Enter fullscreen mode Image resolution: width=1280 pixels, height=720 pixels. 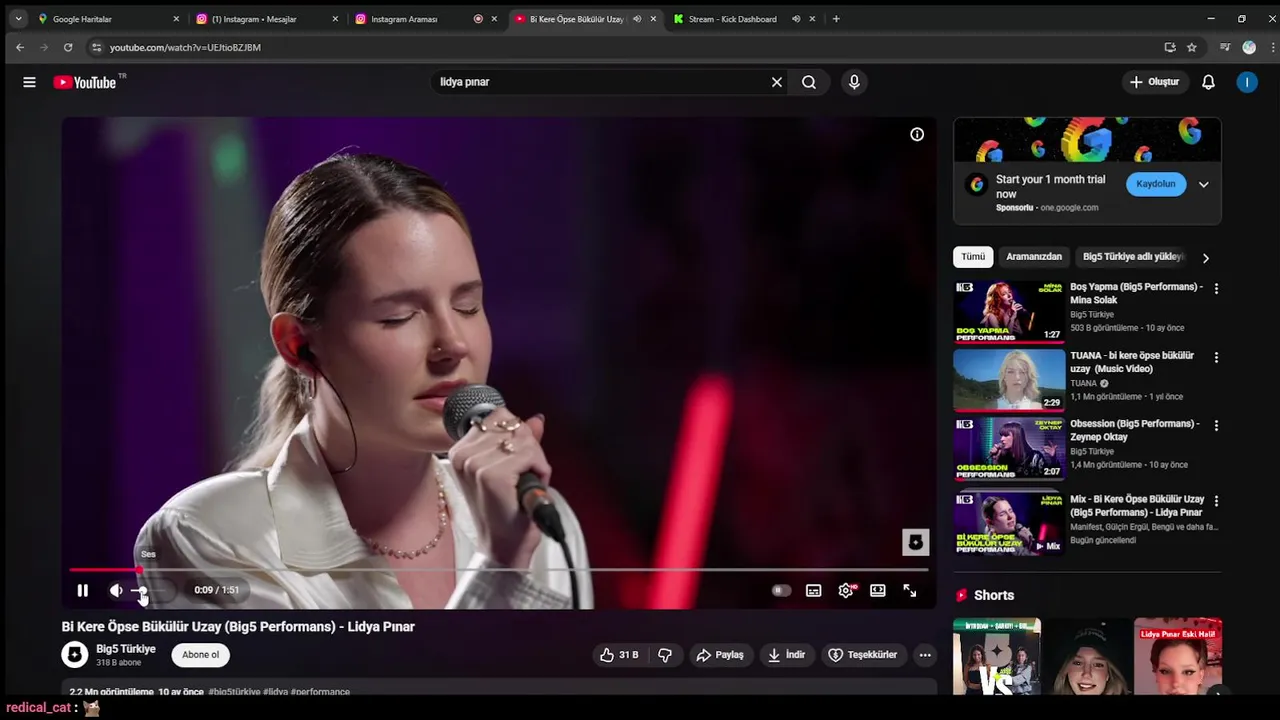910,590
